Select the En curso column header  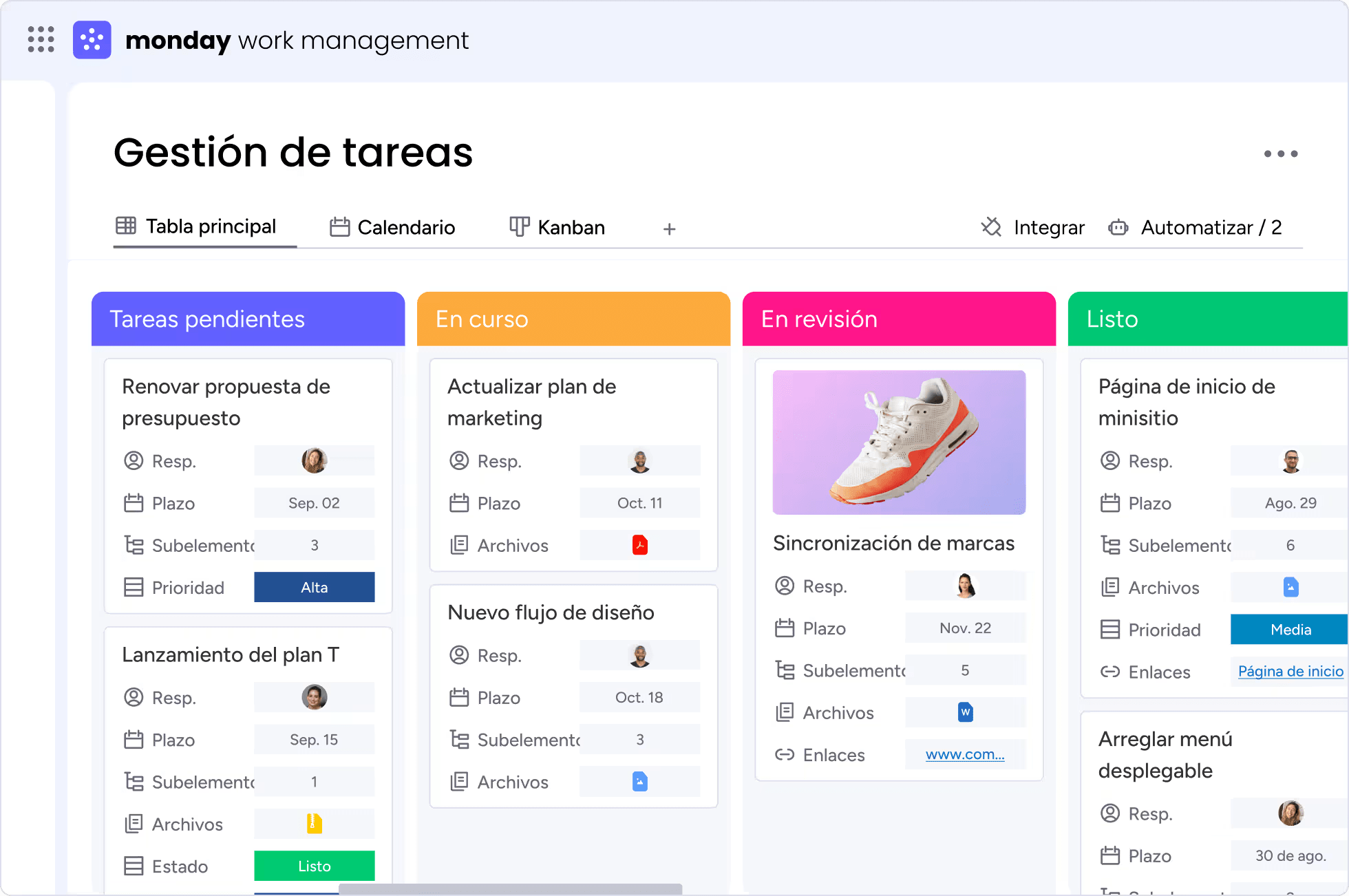pos(573,319)
